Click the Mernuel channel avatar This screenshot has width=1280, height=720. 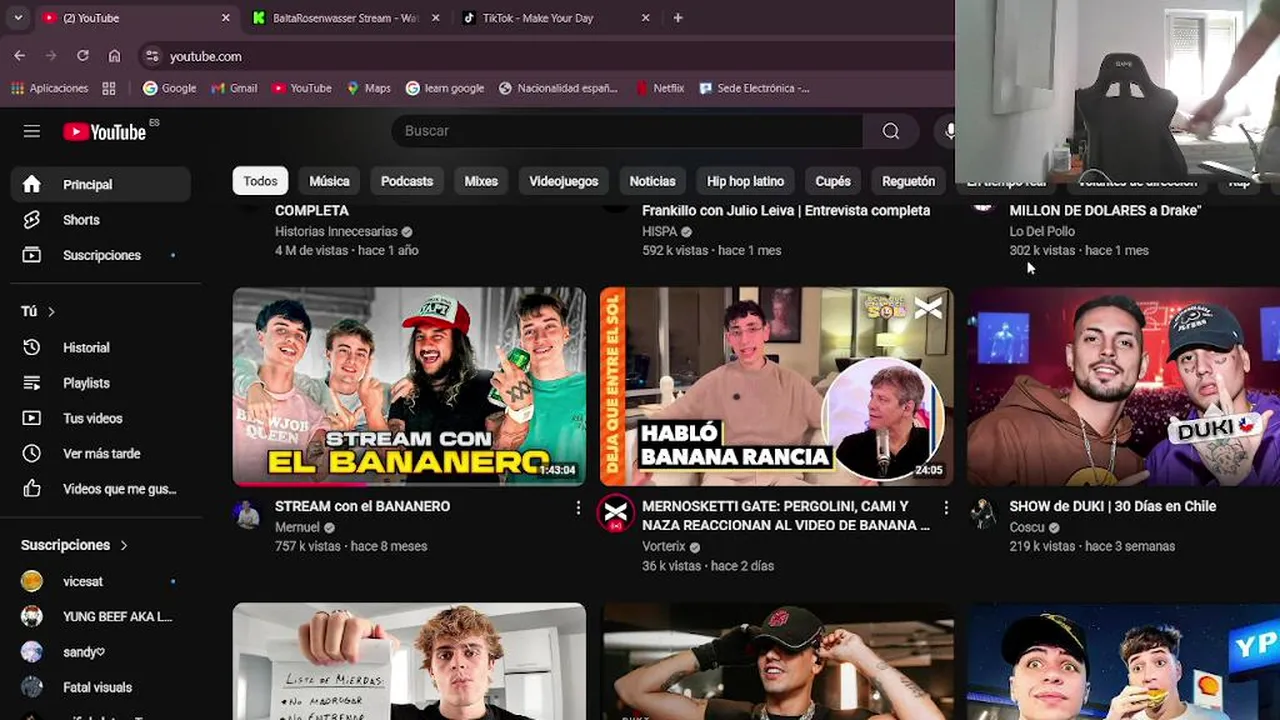coord(247,514)
